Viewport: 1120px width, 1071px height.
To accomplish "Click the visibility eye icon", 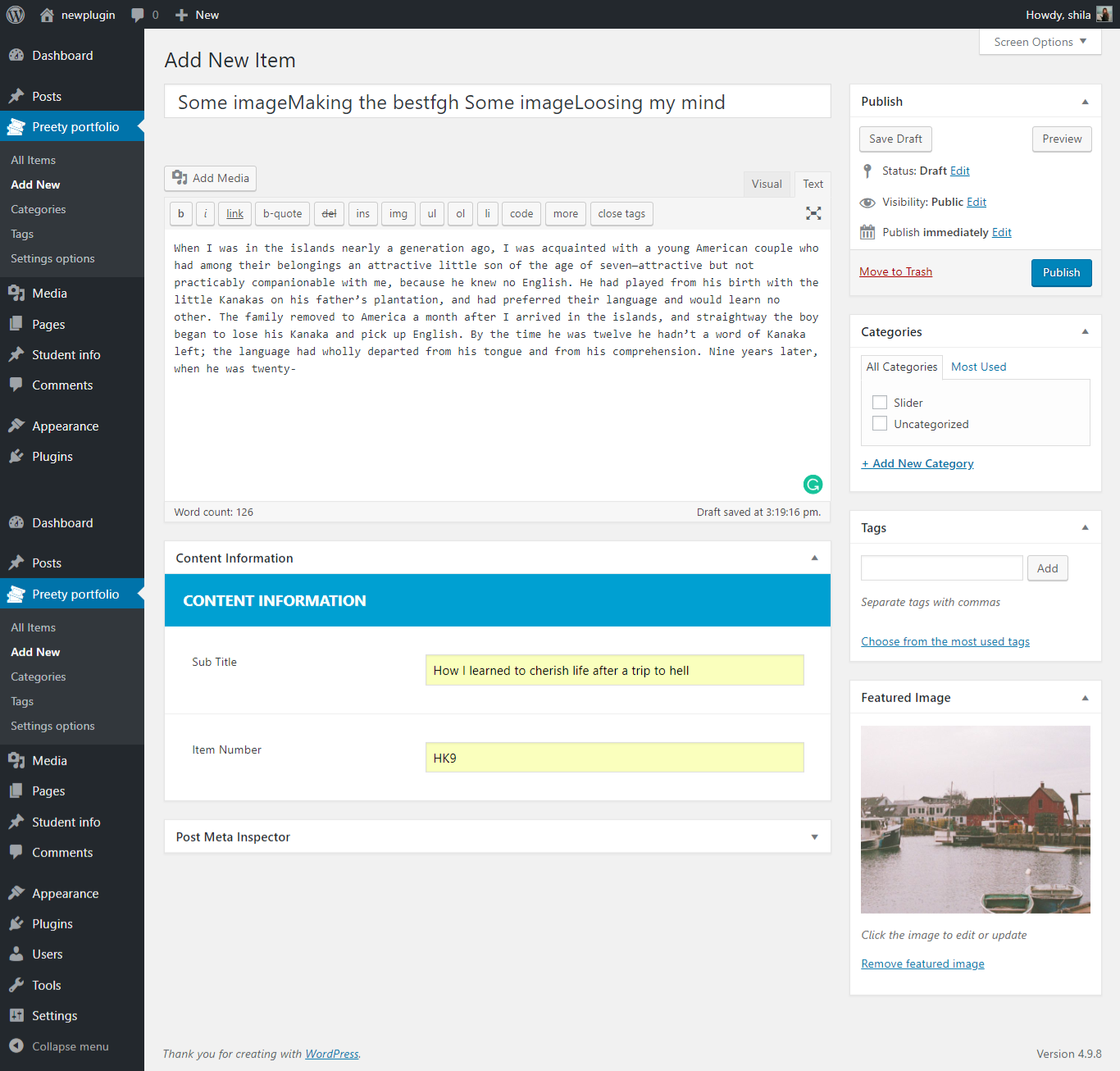I will (867, 203).
